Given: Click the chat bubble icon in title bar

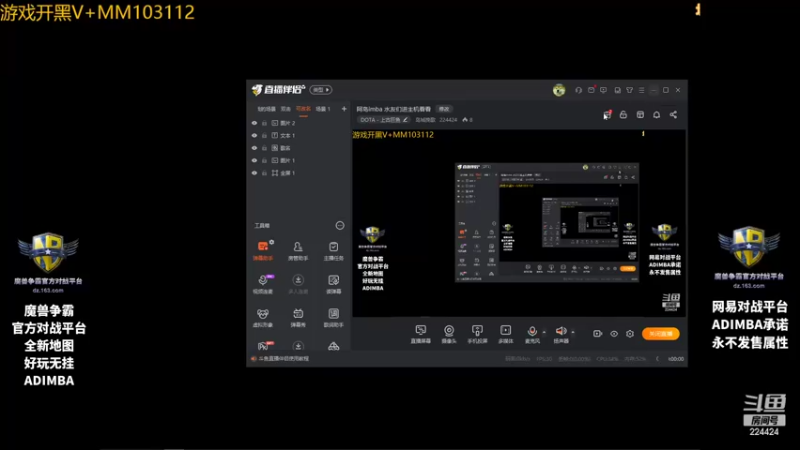Looking at the screenshot, I should pos(604,90).
